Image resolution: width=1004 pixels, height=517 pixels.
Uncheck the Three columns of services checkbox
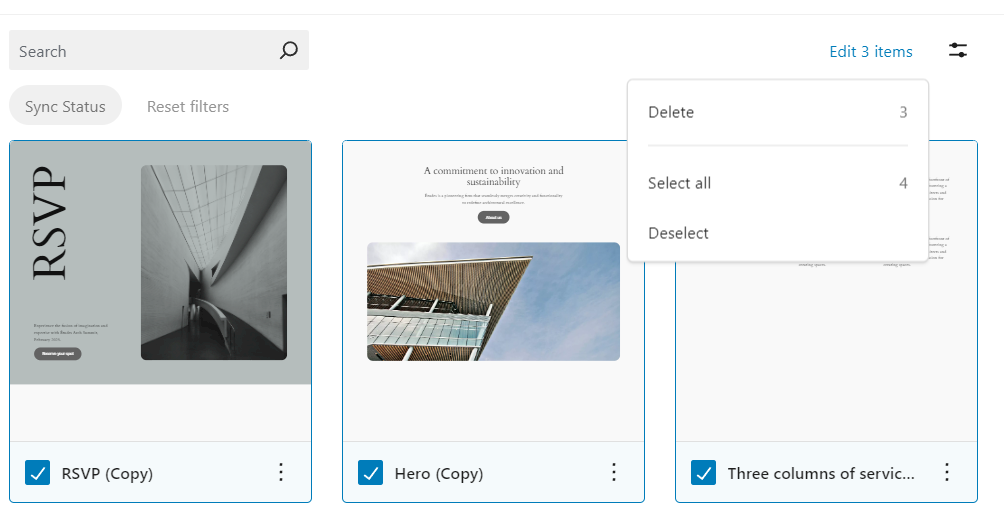point(704,473)
